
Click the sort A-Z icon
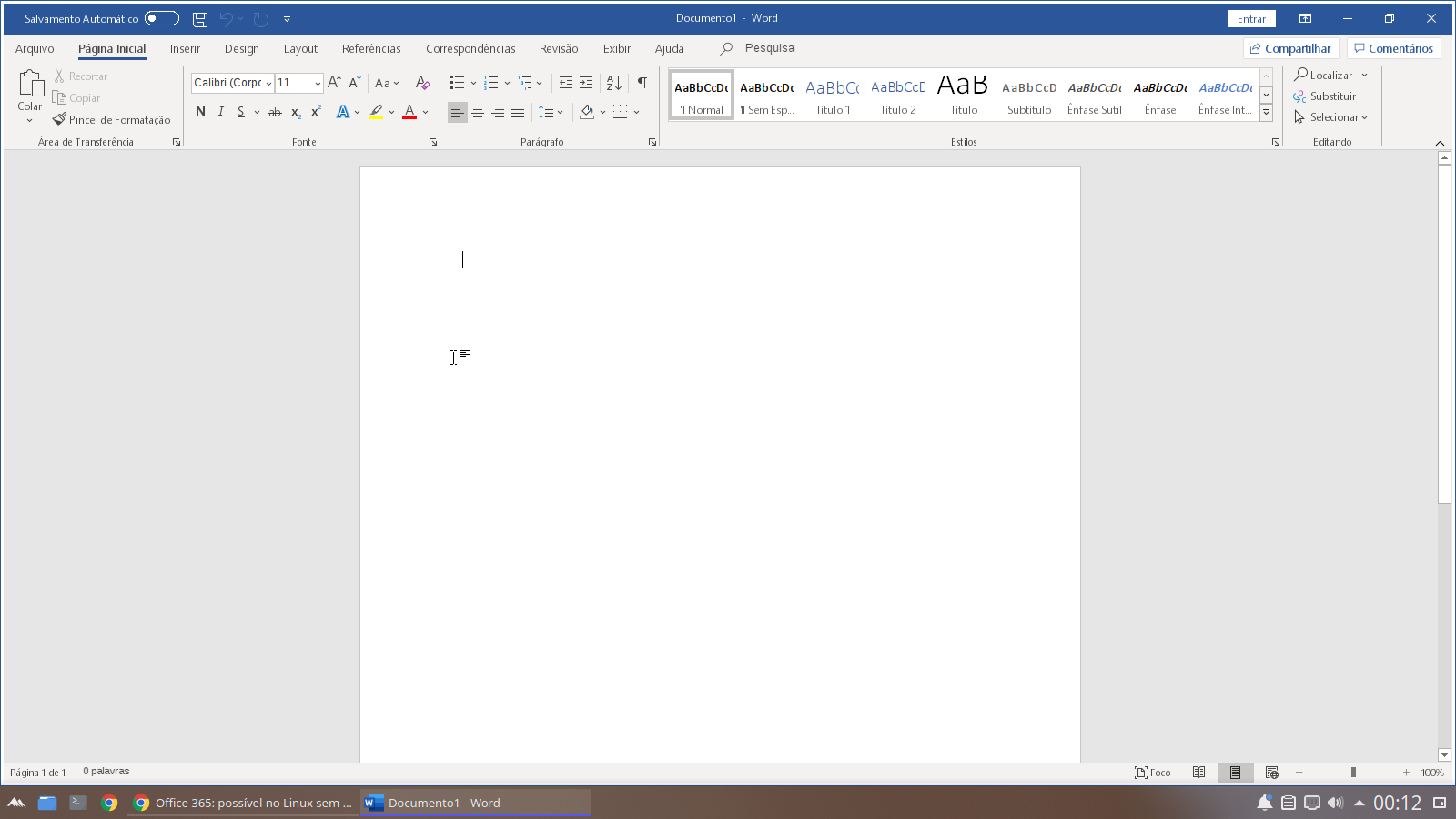point(613,83)
